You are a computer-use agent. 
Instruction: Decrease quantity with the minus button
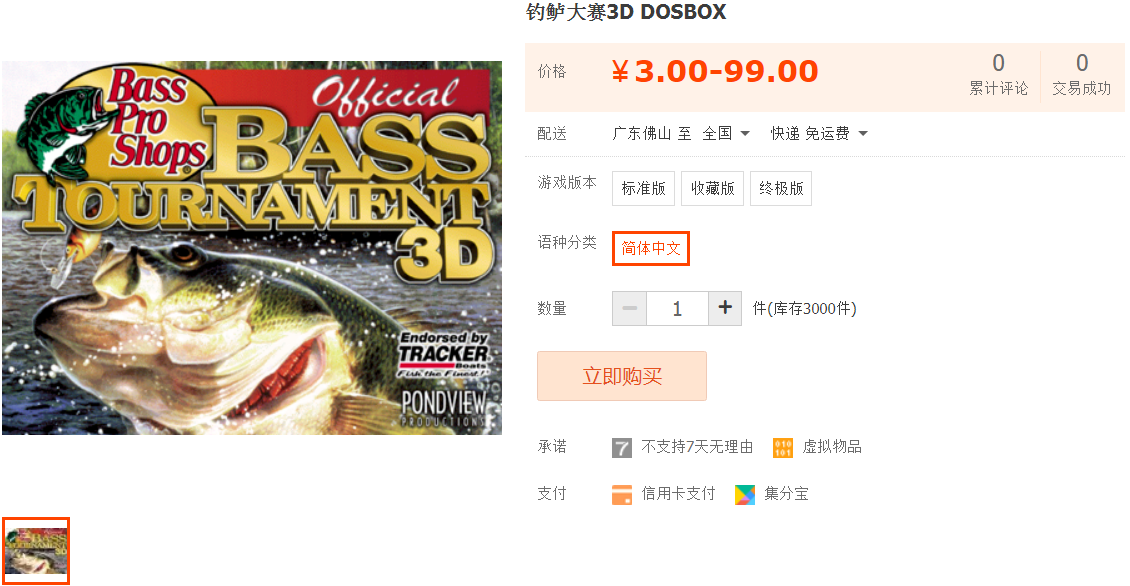click(x=629, y=308)
